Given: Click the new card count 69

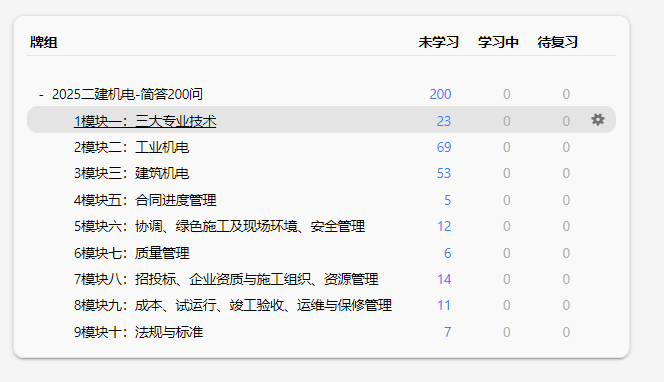Looking at the screenshot, I should pos(444,147).
